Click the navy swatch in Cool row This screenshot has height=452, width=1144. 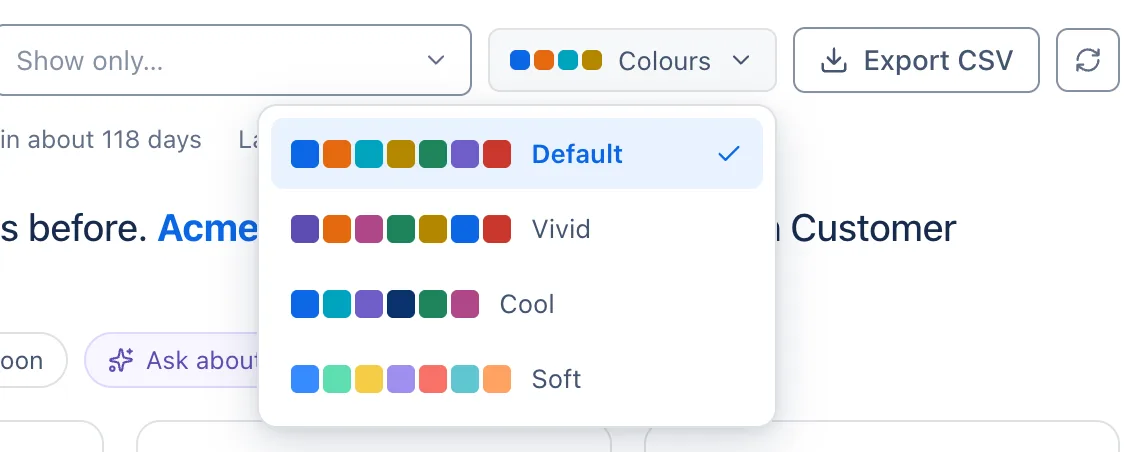(x=401, y=304)
